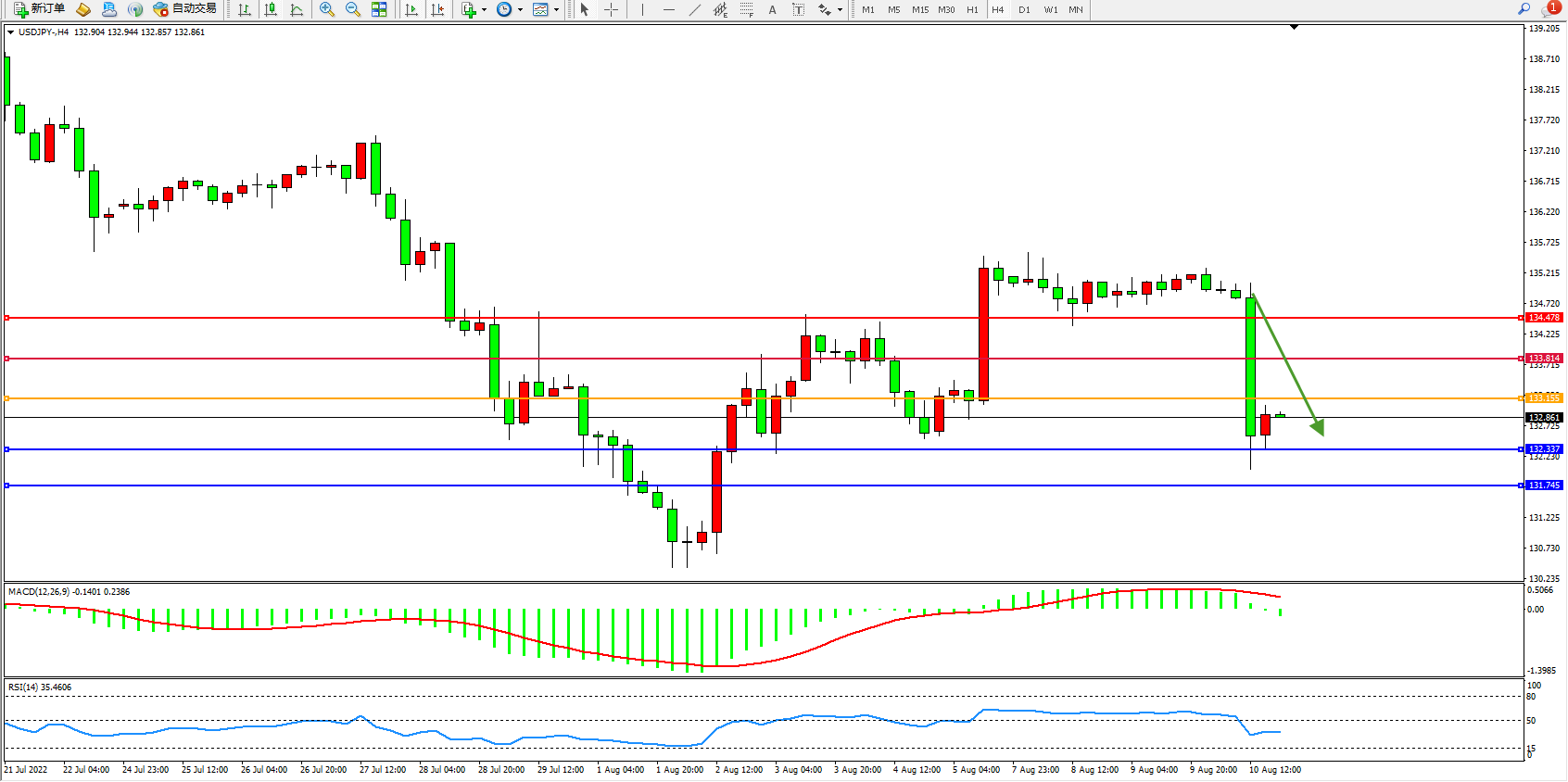
Task: Click the Tile Windows icon
Action: coord(379,9)
